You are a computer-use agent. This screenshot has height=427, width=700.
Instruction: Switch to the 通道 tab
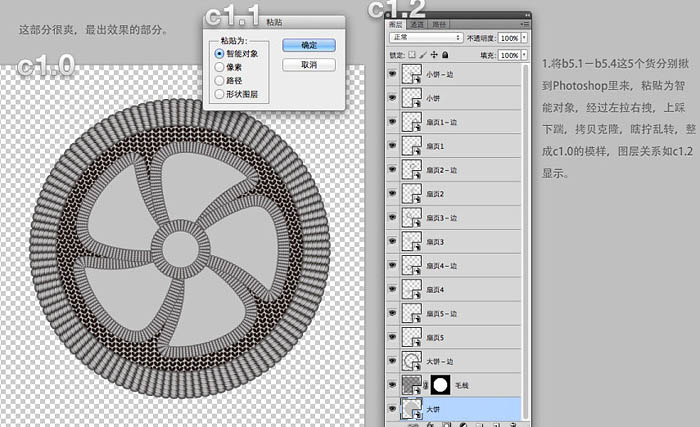[417, 24]
